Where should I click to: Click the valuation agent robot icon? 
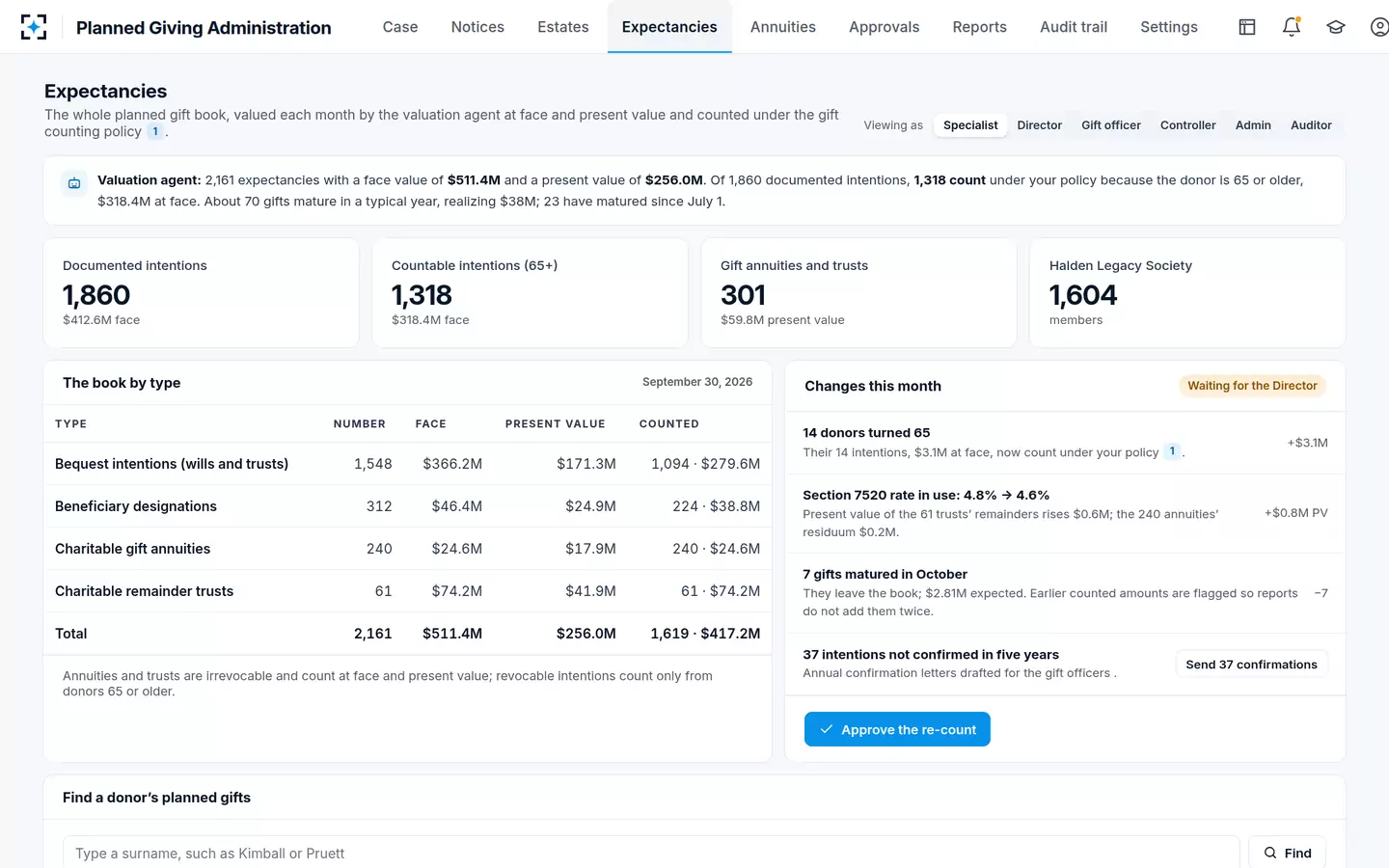click(x=74, y=183)
